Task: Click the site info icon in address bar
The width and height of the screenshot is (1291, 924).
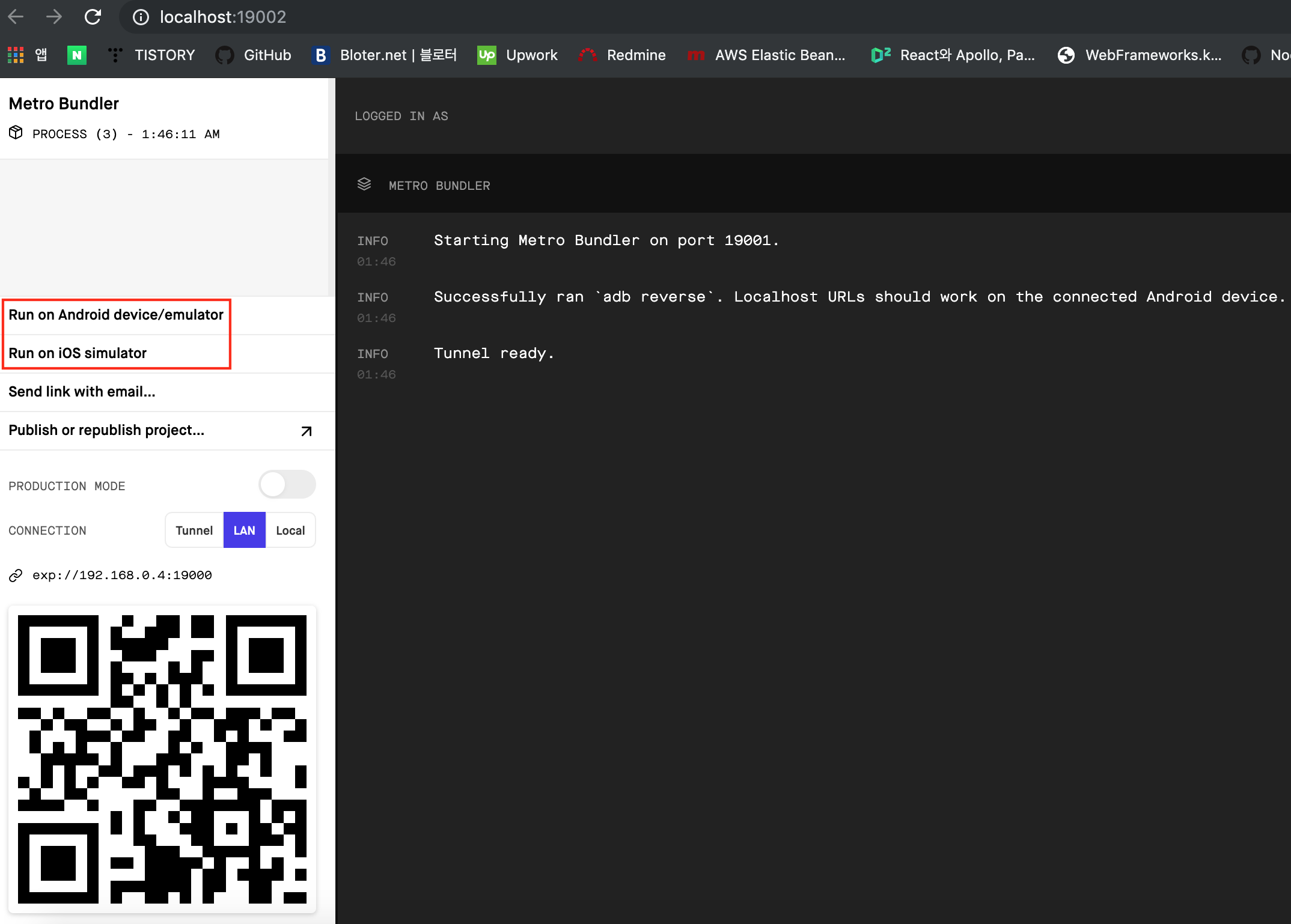Action: (141, 17)
